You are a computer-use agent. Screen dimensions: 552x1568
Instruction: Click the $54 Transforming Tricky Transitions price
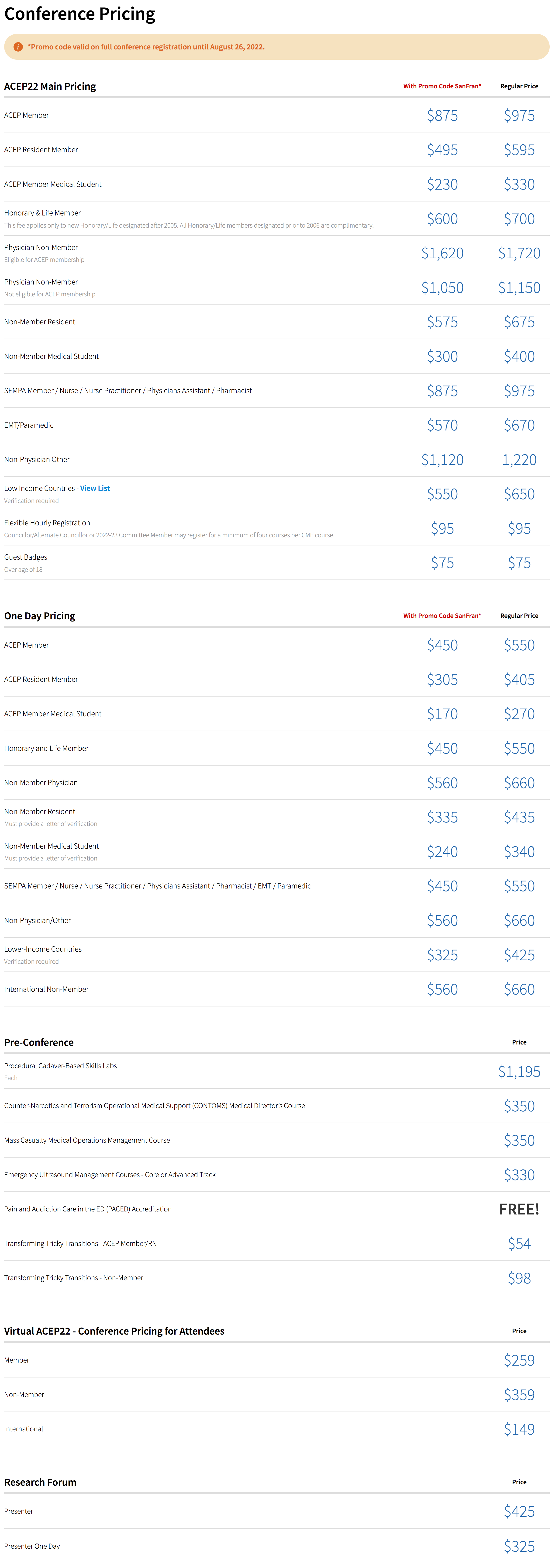519,1244
